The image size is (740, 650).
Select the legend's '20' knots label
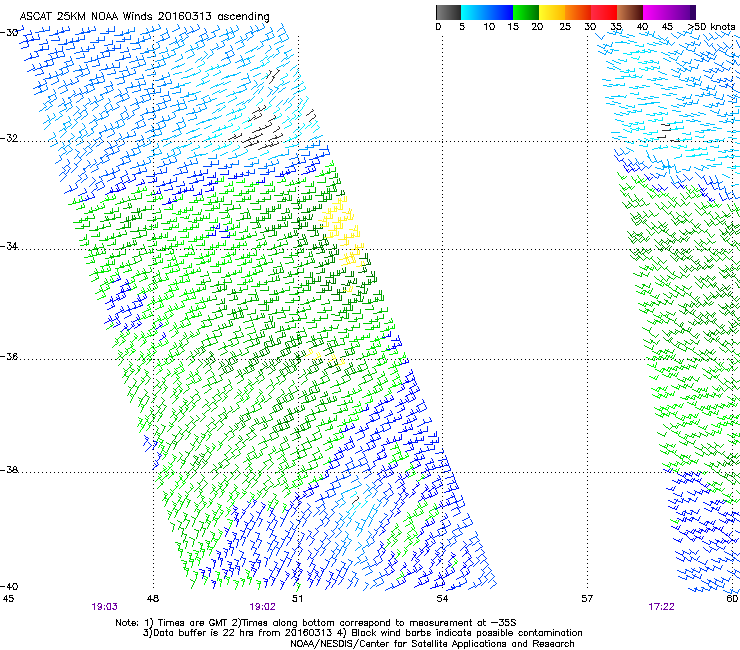[537, 27]
